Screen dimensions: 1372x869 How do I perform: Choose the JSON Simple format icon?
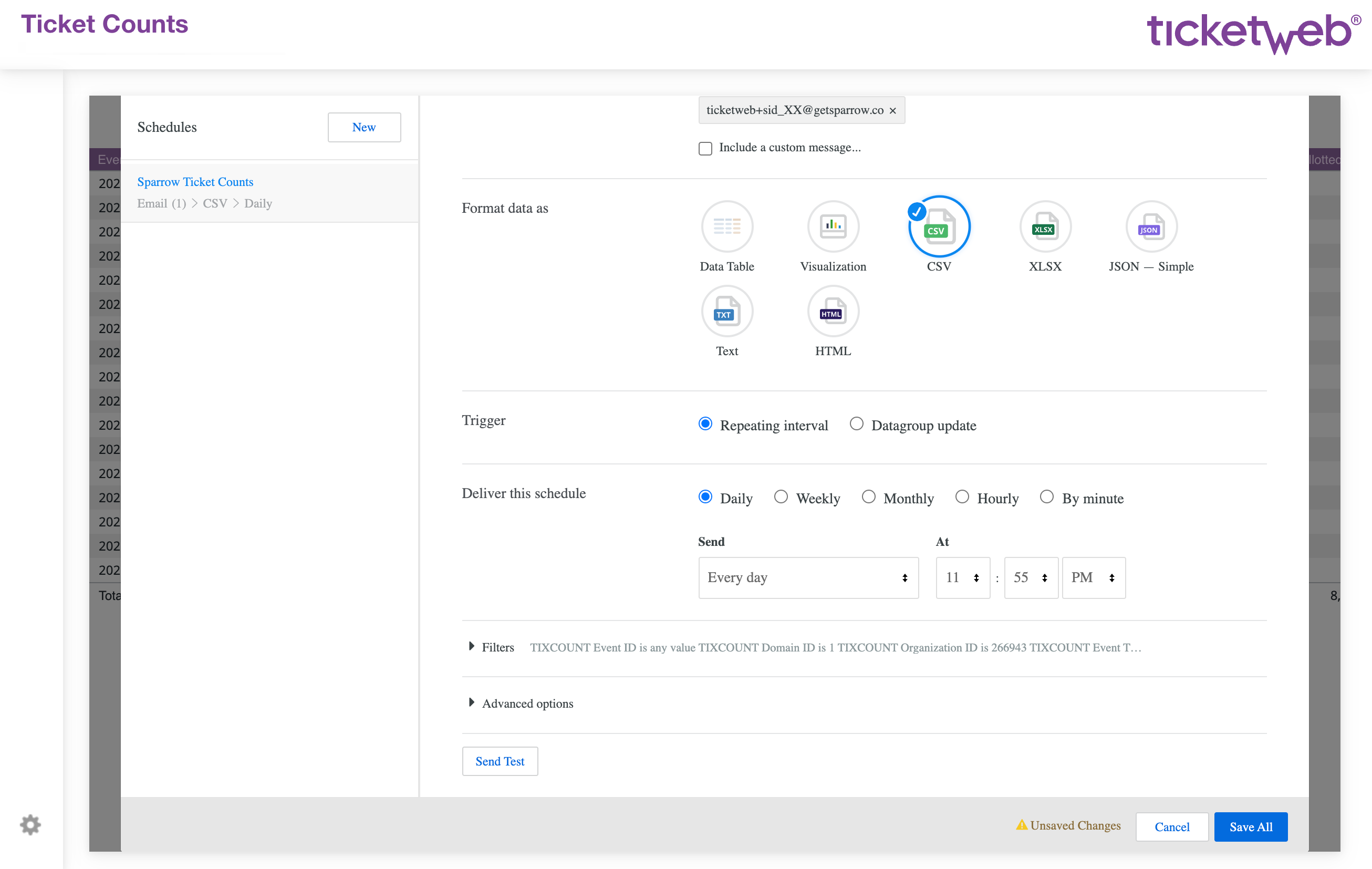(1151, 226)
